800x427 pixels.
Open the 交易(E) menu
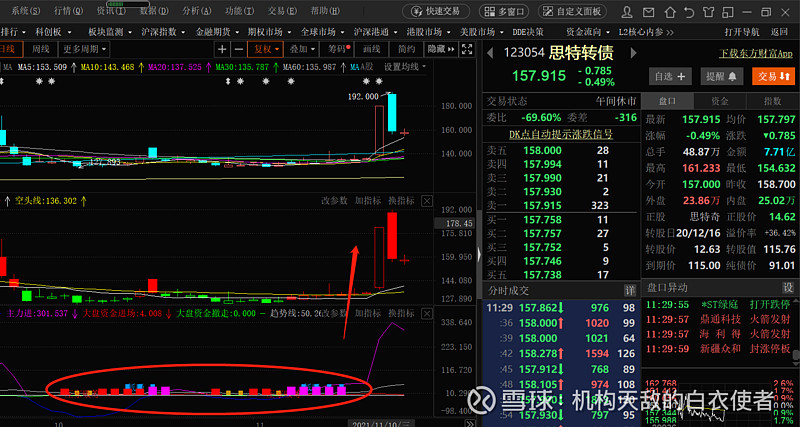(x=283, y=11)
